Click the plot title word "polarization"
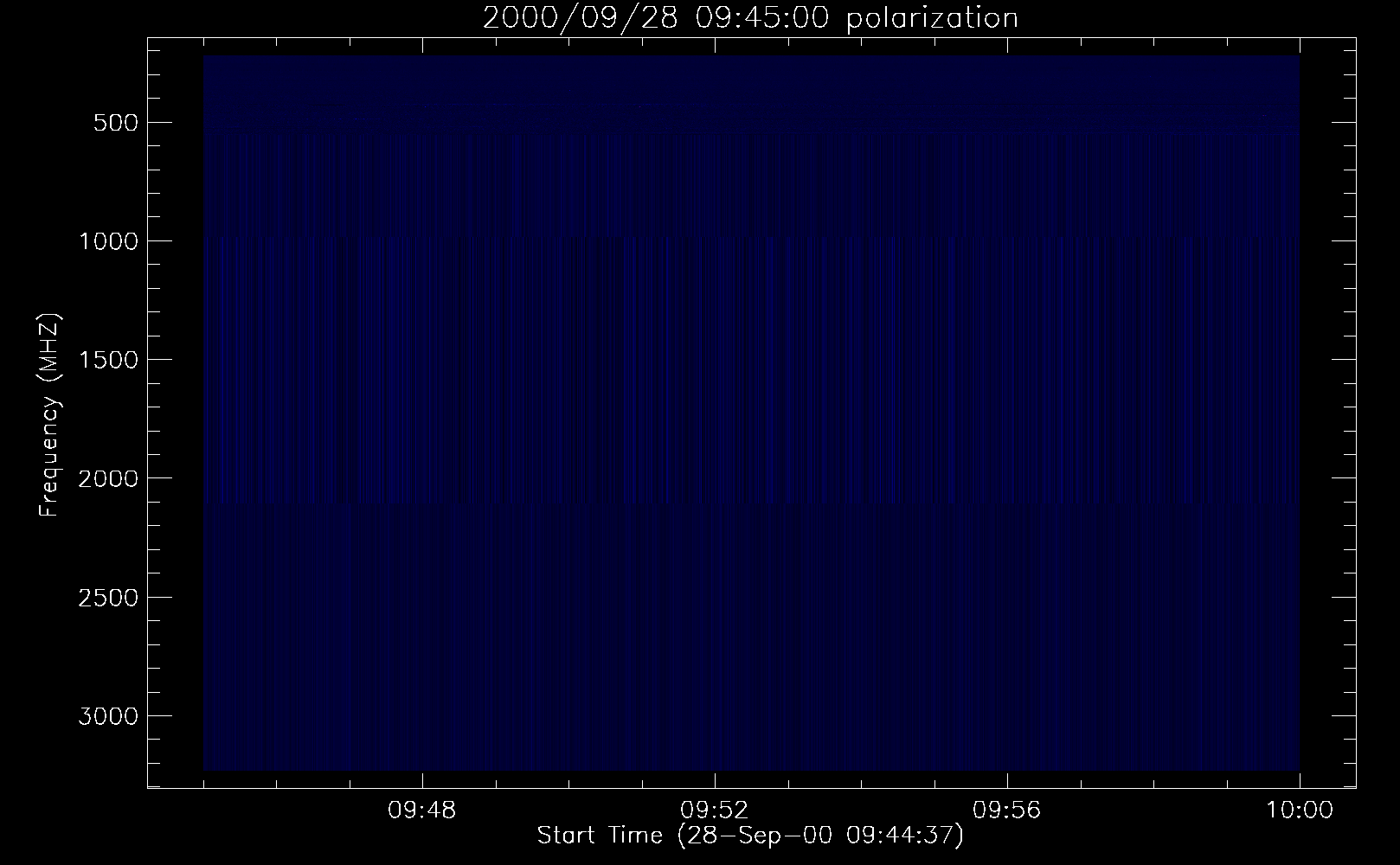This screenshot has height=865, width=1400. pyautogui.click(x=932, y=18)
